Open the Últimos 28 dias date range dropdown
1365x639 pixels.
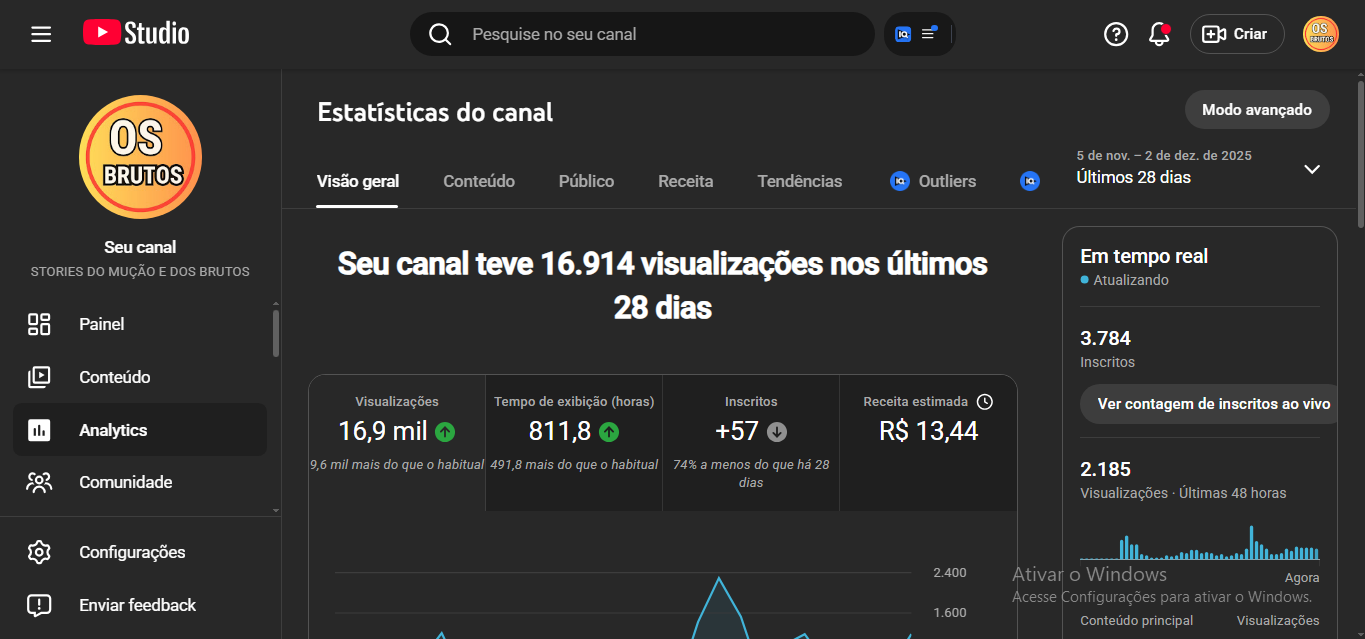[x=1199, y=168]
